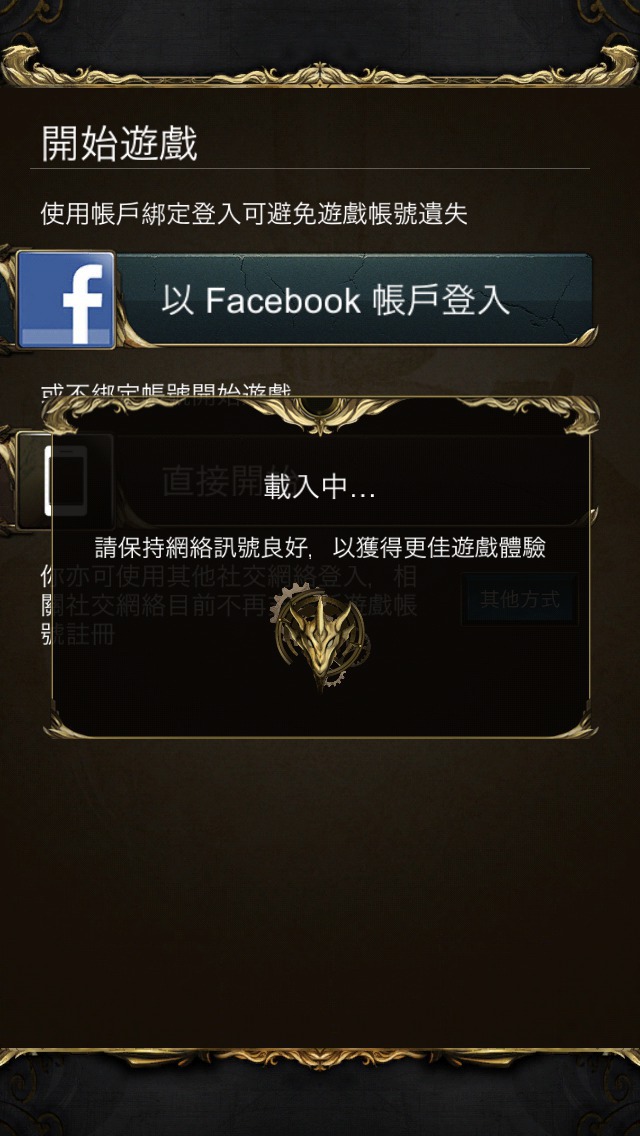Tap the gold crest atop the loading dialog
640x1136 pixels.
320,416
